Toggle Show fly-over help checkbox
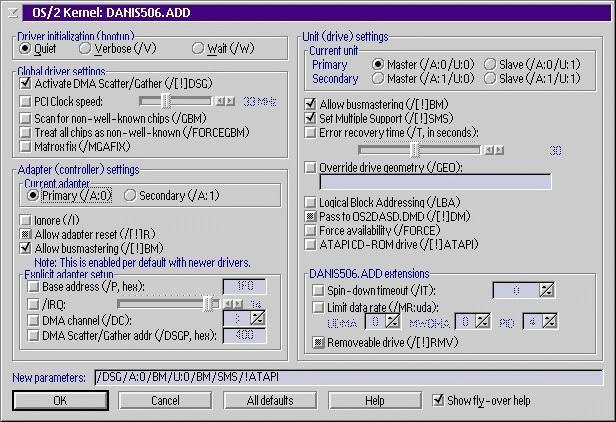Image resolution: width=616 pixels, height=422 pixels. pos(438,400)
